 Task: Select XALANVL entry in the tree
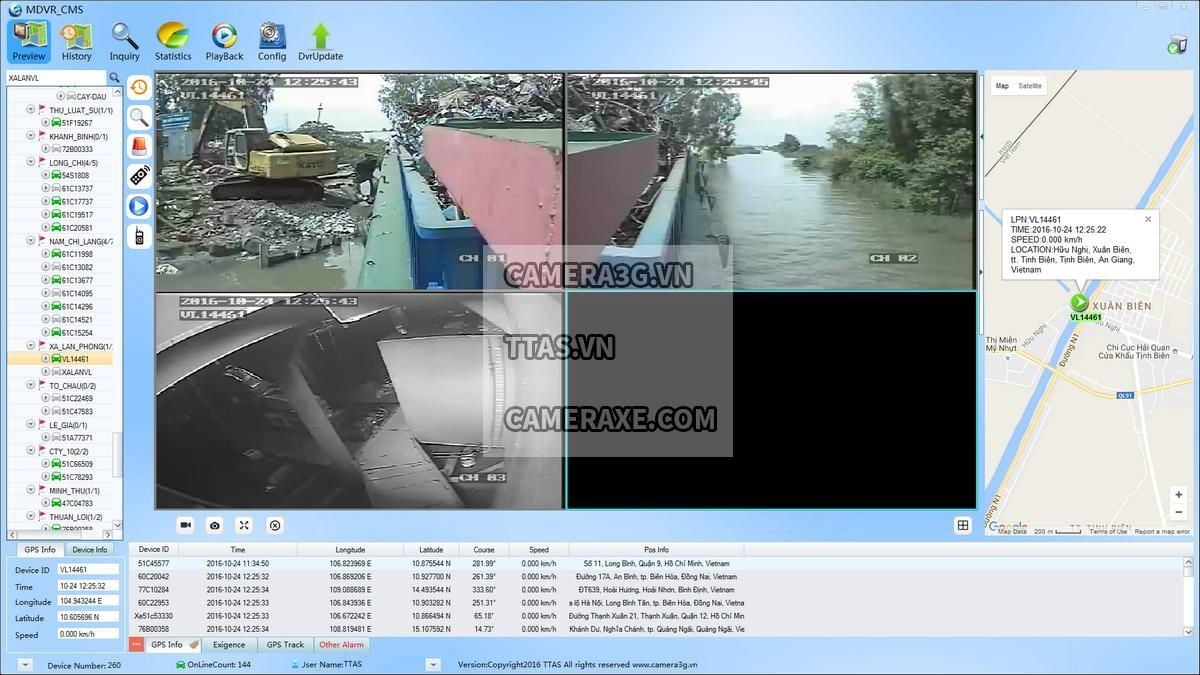click(x=77, y=371)
